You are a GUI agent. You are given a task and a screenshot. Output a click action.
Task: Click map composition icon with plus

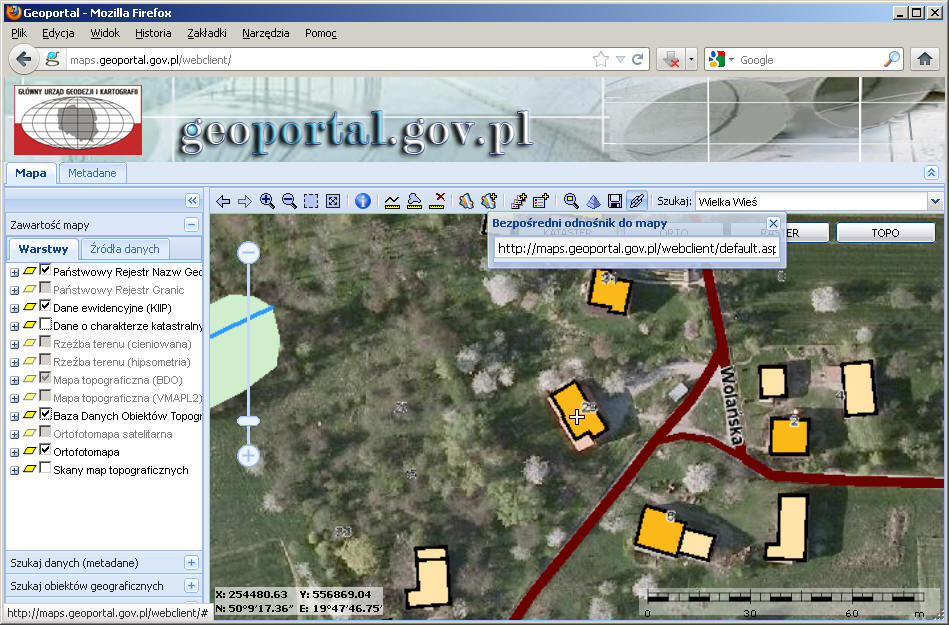[489, 201]
